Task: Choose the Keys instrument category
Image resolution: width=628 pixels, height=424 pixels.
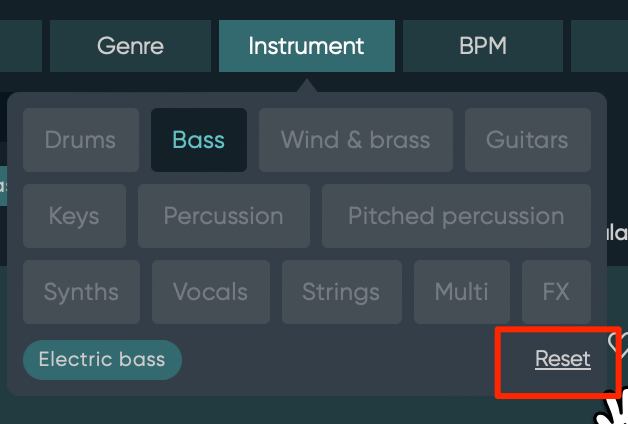Action: coord(74,216)
